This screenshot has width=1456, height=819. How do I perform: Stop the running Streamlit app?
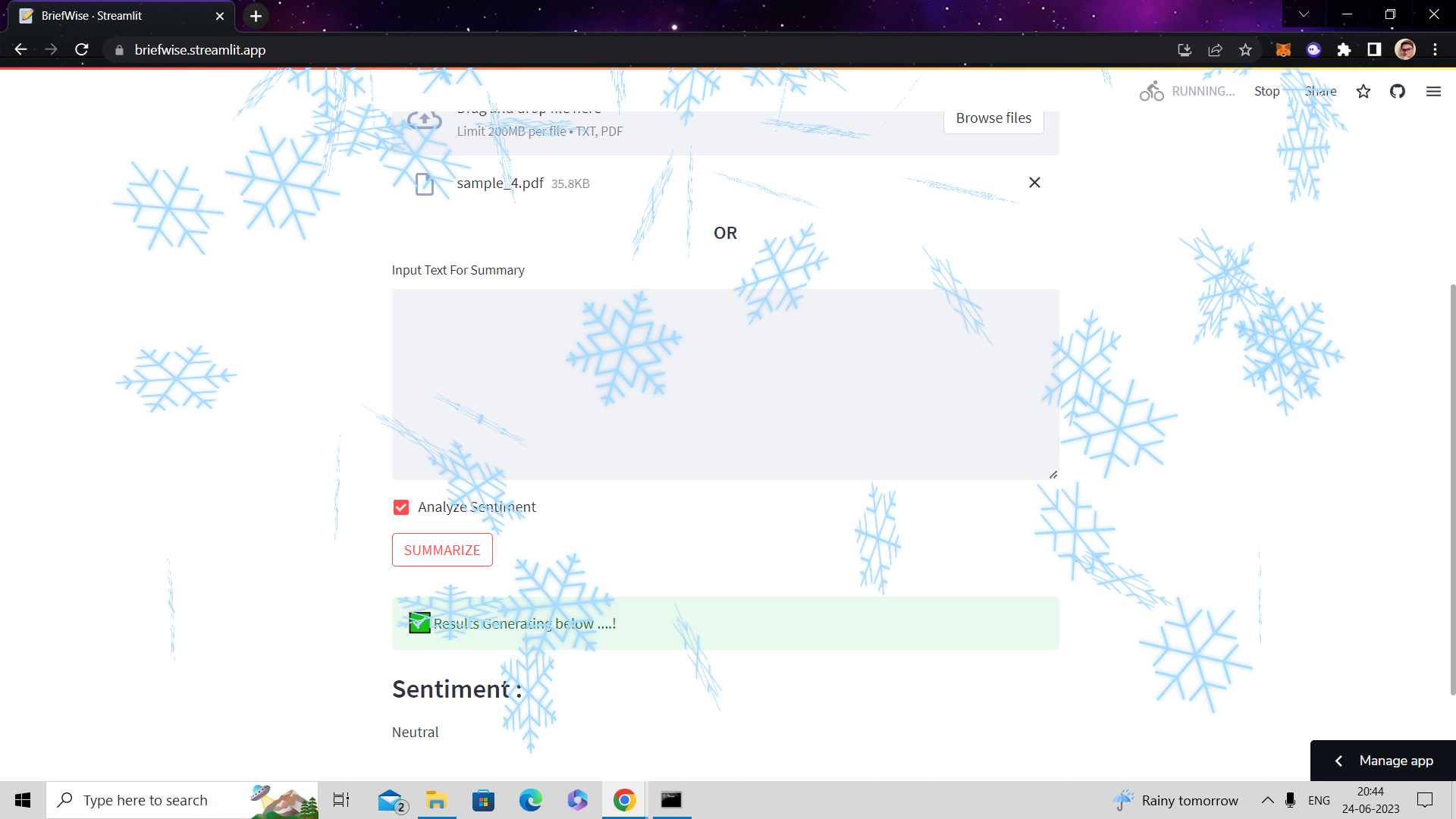point(1266,91)
